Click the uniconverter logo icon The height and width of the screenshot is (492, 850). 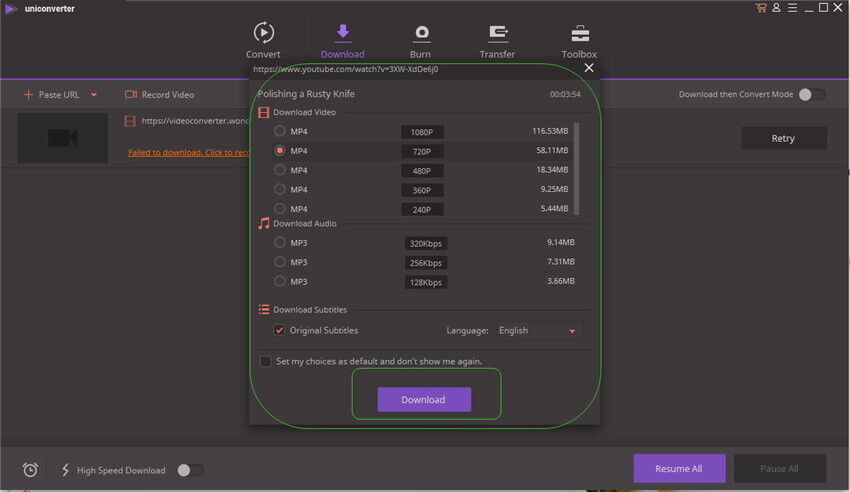tap(10, 9)
